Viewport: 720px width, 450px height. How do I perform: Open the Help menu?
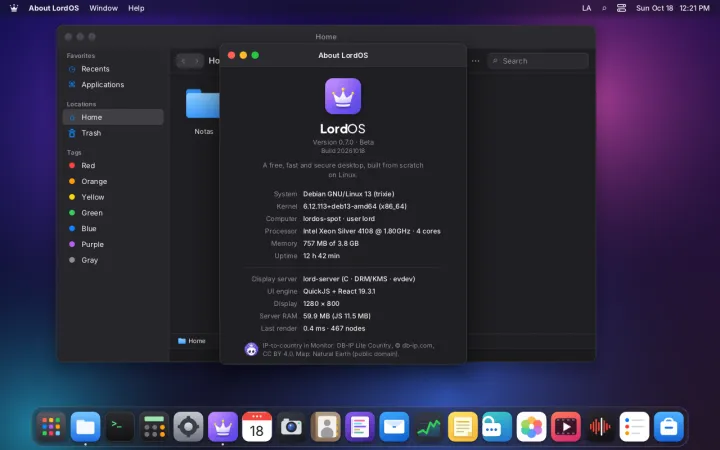(x=136, y=8)
